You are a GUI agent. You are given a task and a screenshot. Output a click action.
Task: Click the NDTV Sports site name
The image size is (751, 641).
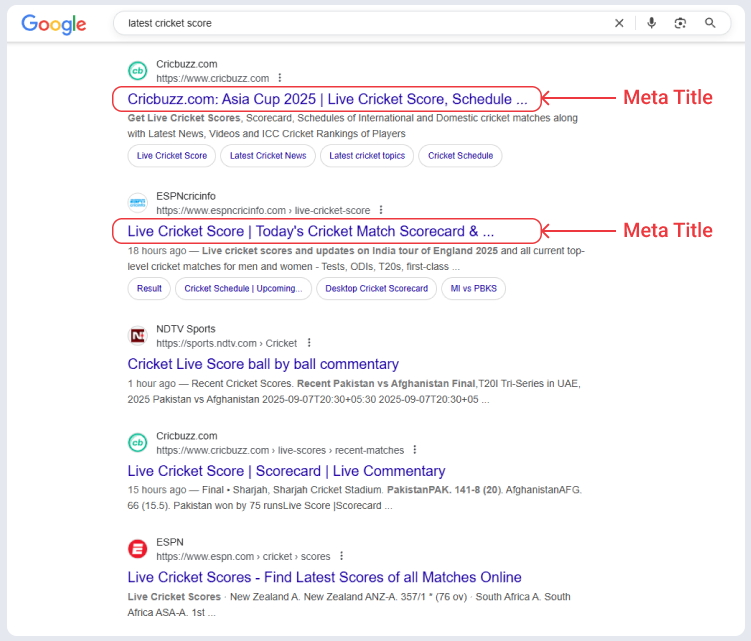[186, 329]
